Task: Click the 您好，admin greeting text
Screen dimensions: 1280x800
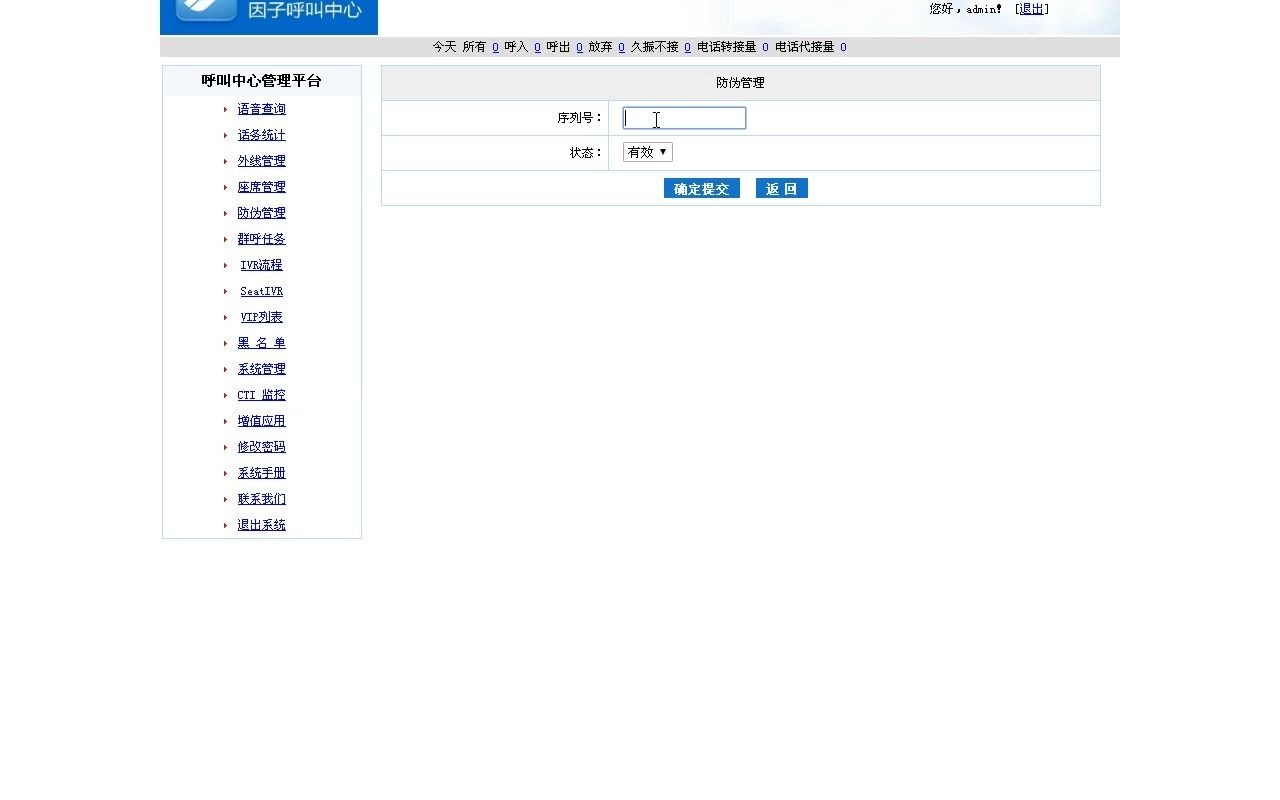Action: tap(965, 9)
